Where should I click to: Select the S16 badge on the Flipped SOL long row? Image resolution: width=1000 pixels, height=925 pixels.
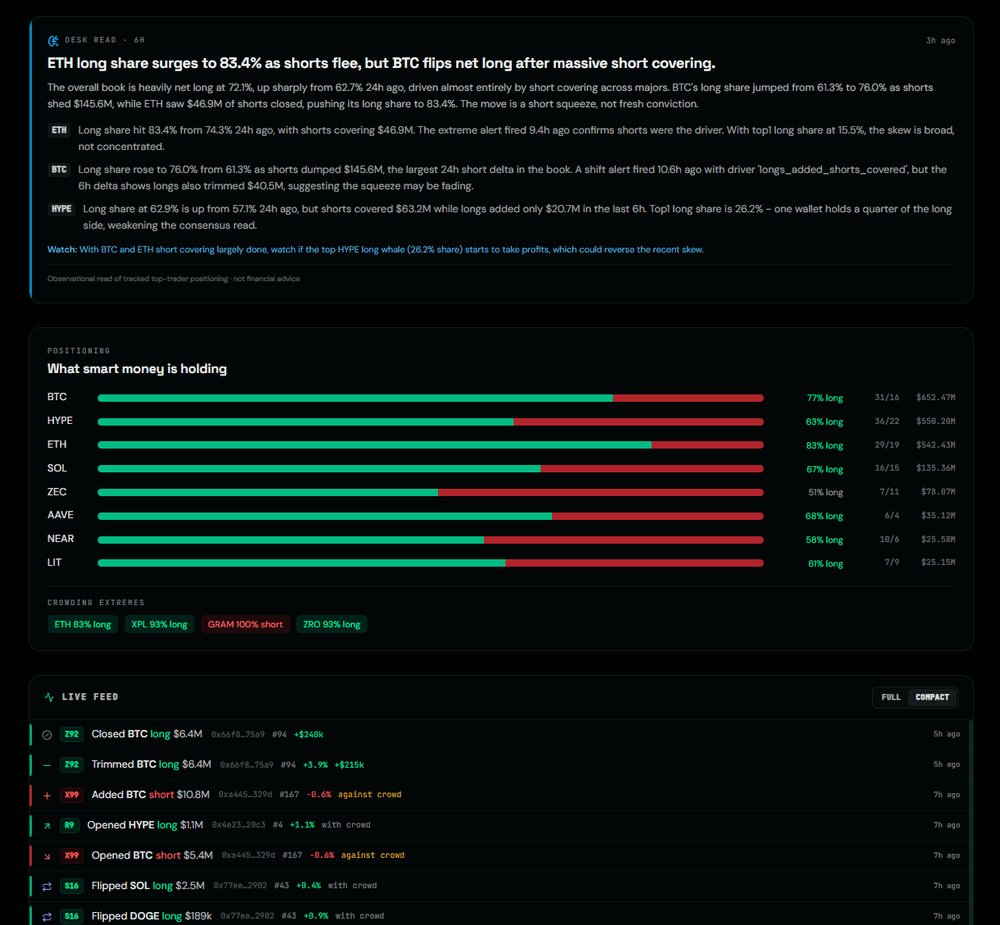pos(71,885)
